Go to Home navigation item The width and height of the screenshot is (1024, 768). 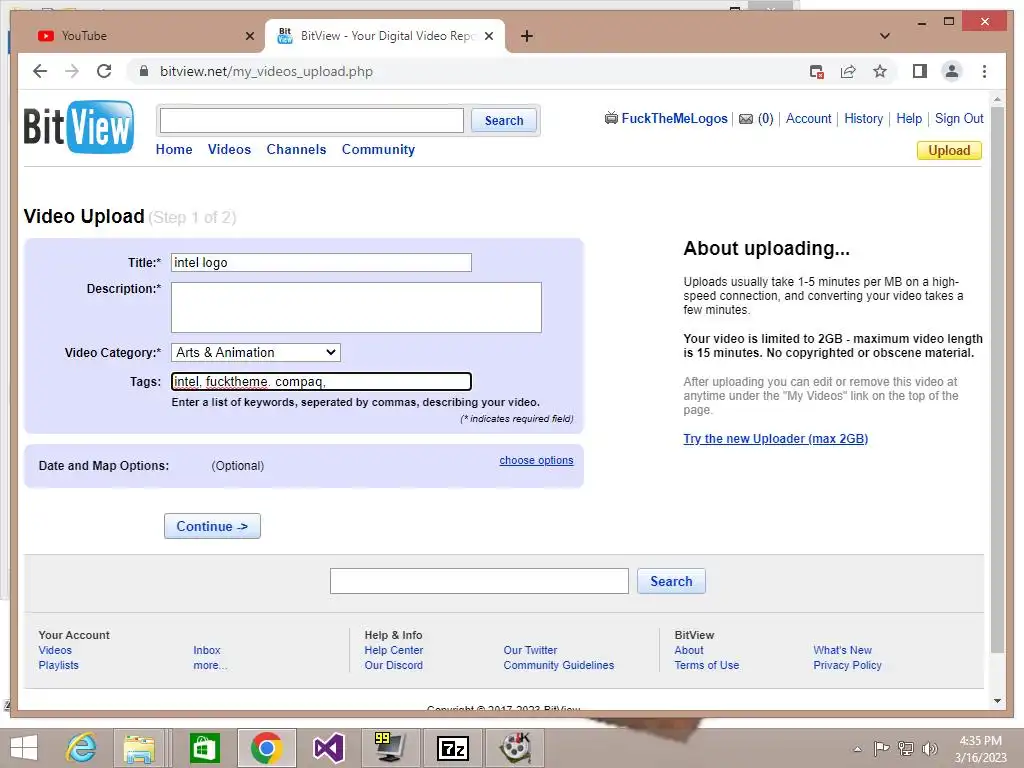tap(174, 150)
